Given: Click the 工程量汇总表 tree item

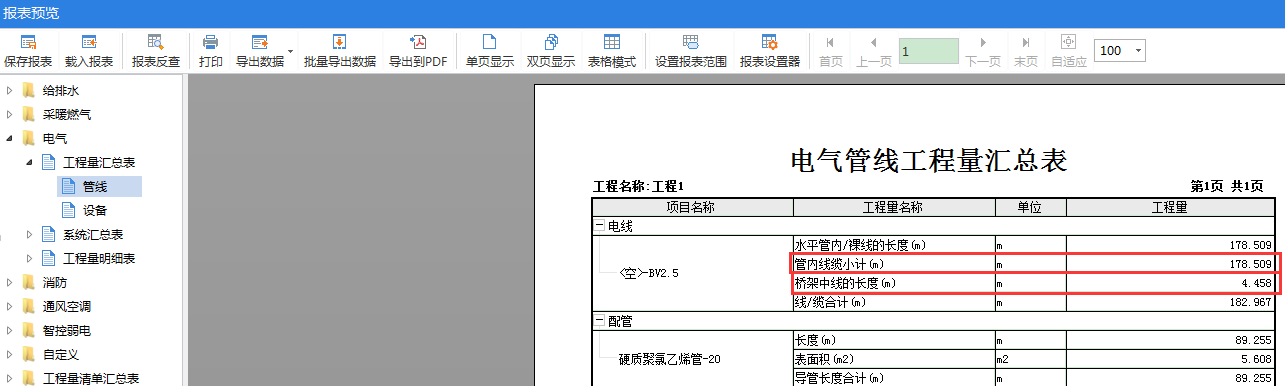Looking at the screenshot, I should pos(99,162).
